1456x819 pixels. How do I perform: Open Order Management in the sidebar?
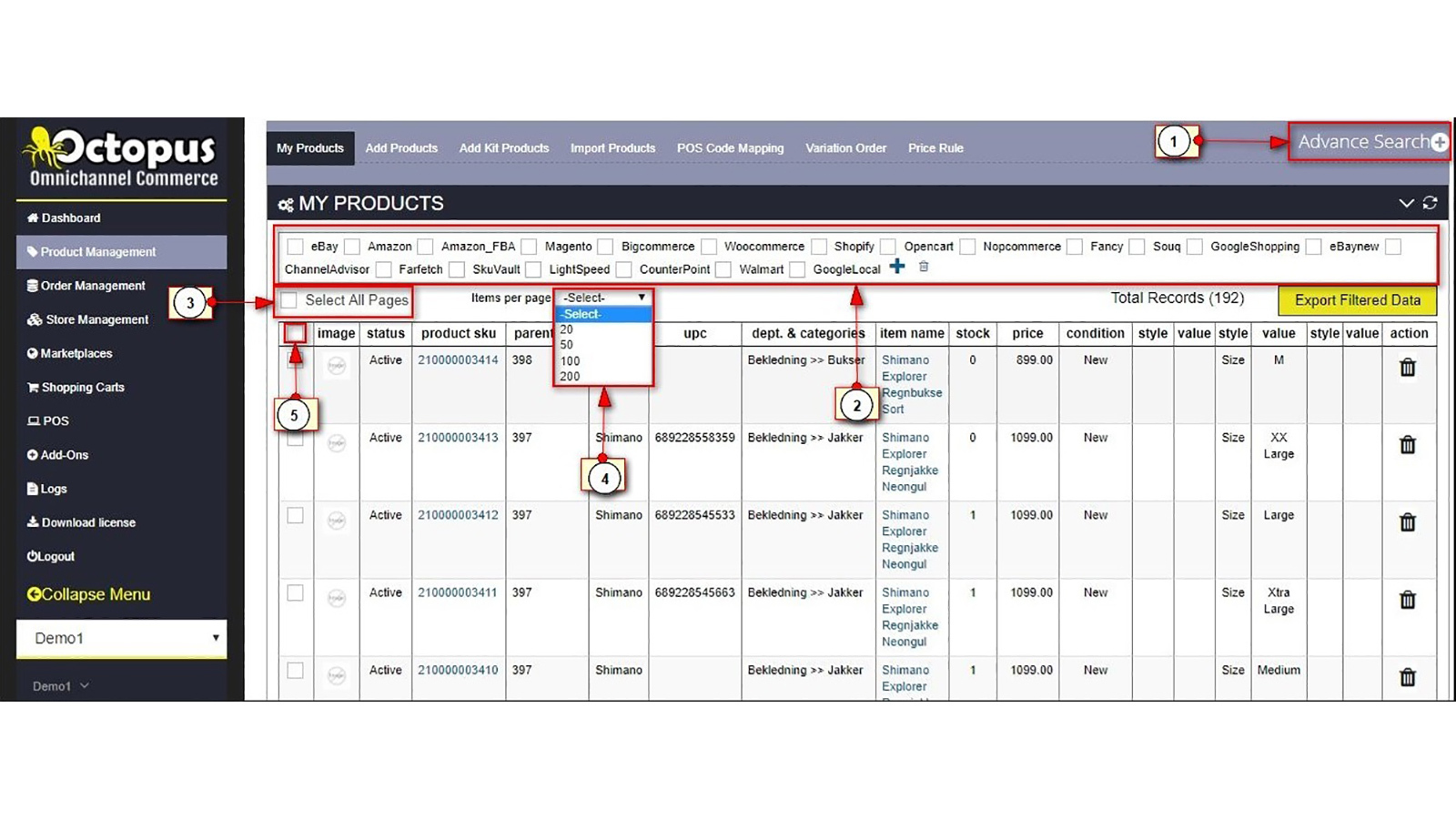(92, 286)
